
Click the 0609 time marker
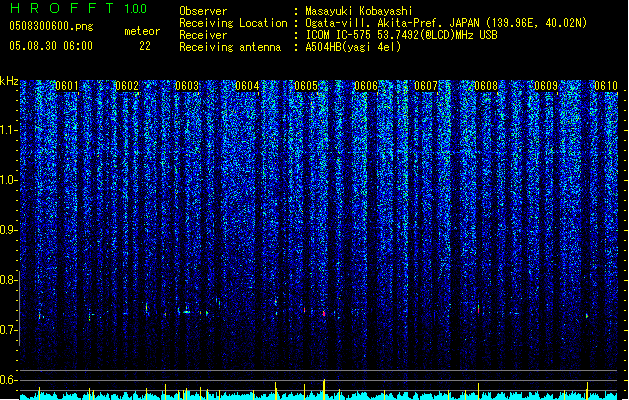[546, 86]
